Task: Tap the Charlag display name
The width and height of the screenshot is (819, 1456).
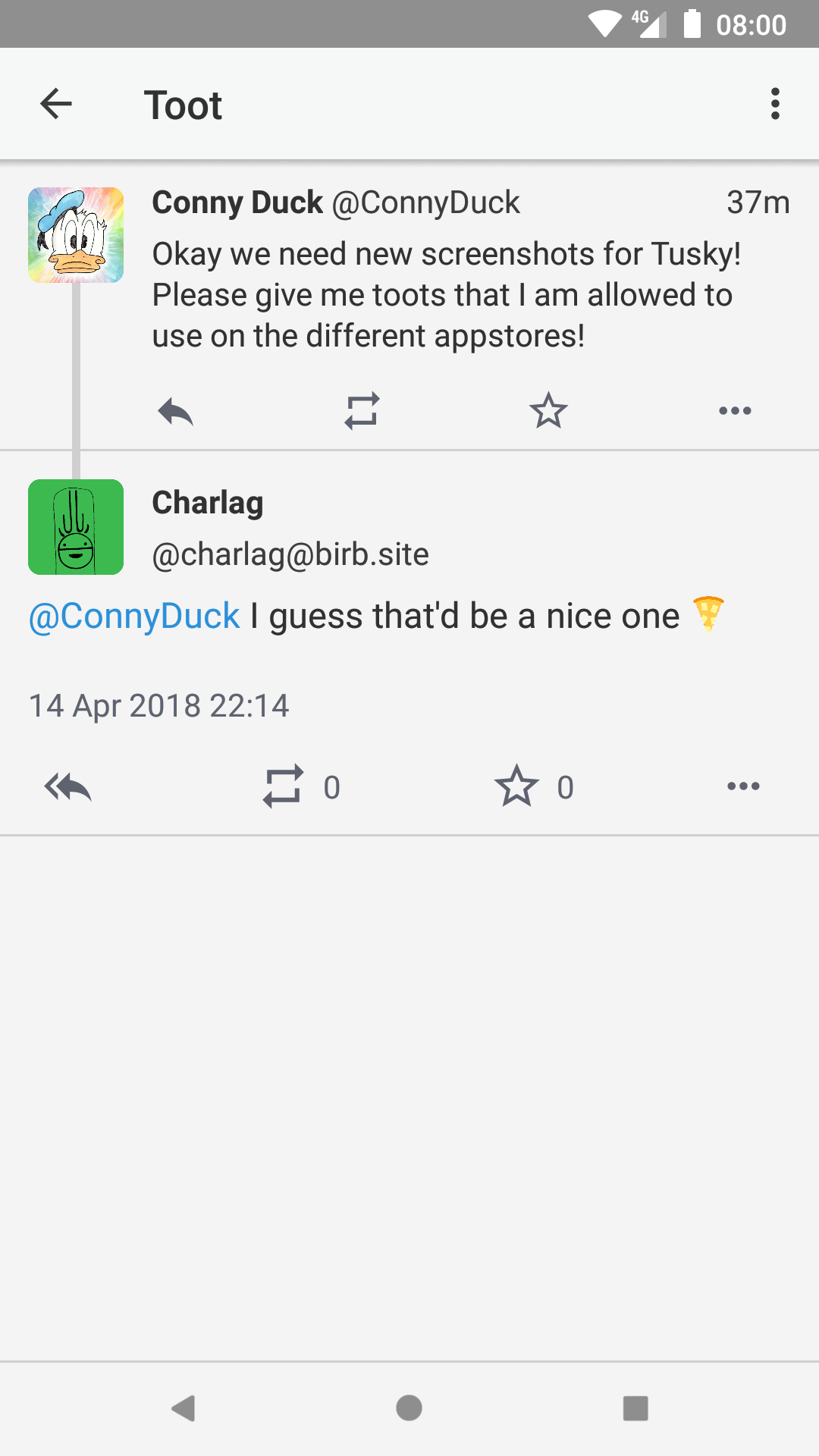Action: (208, 503)
